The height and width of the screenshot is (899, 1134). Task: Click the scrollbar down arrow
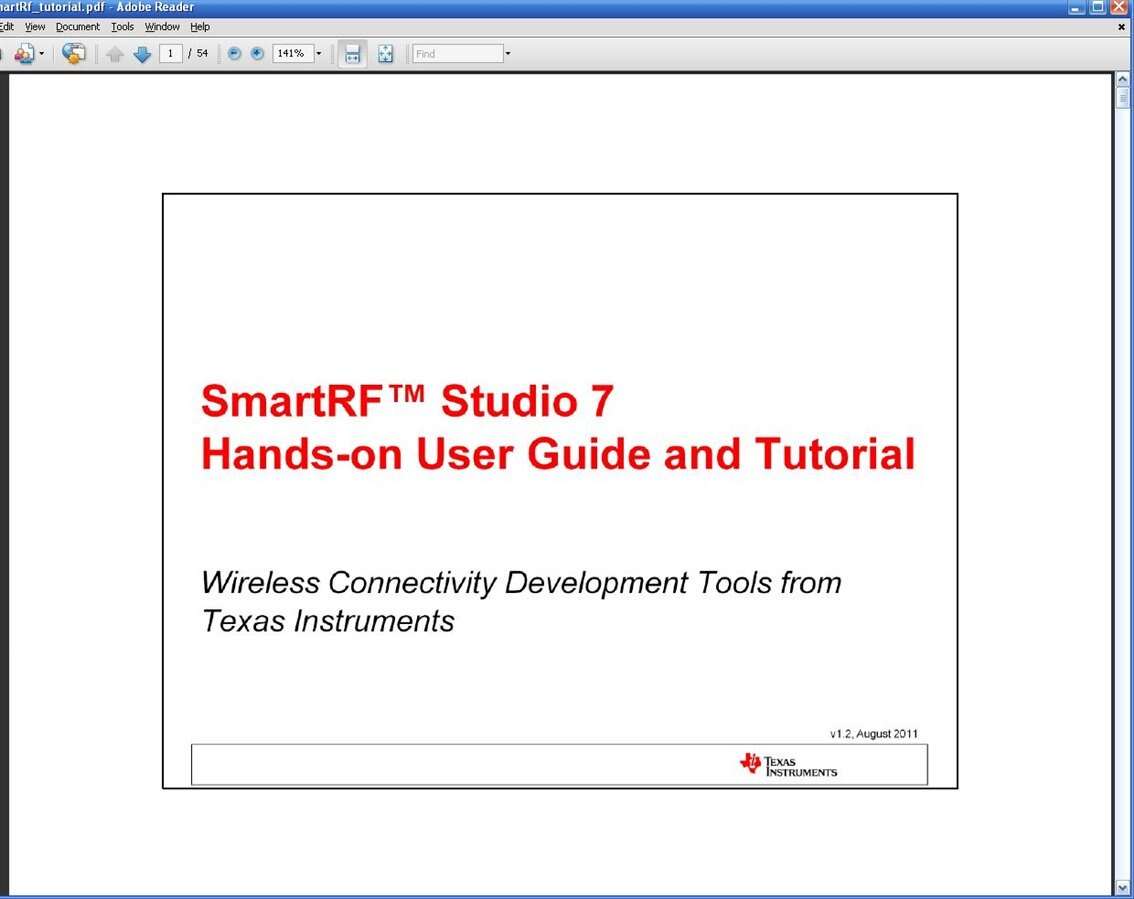[x=1122, y=887]
